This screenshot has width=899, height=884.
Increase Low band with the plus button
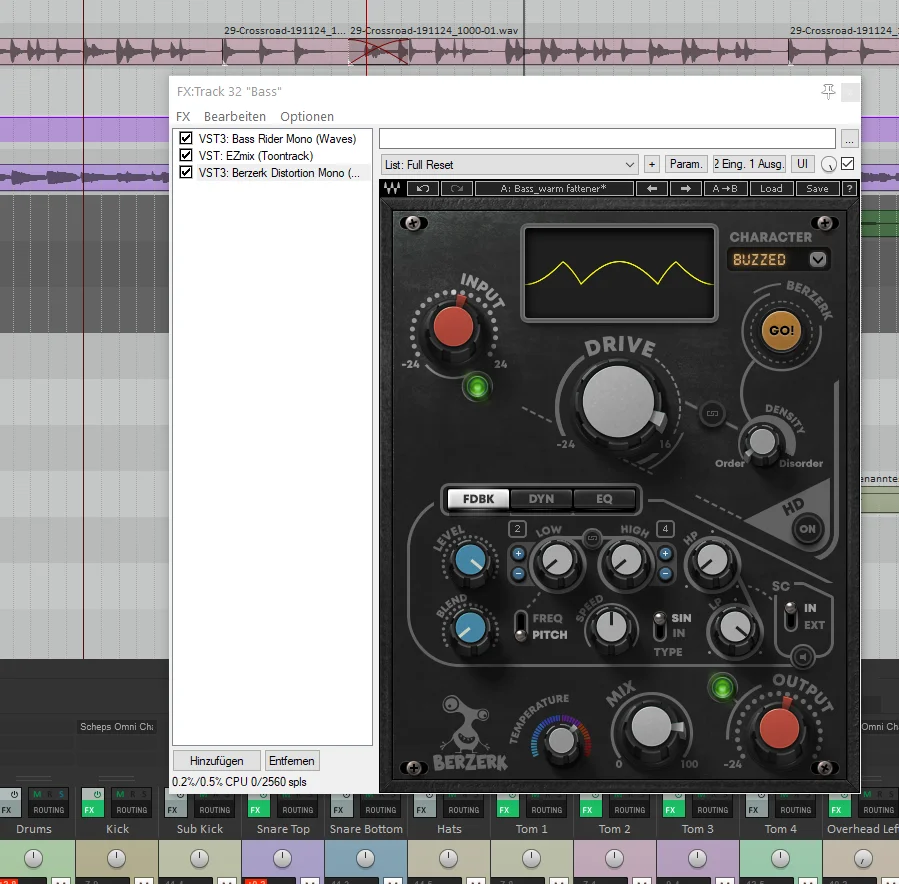click(518, 554)
